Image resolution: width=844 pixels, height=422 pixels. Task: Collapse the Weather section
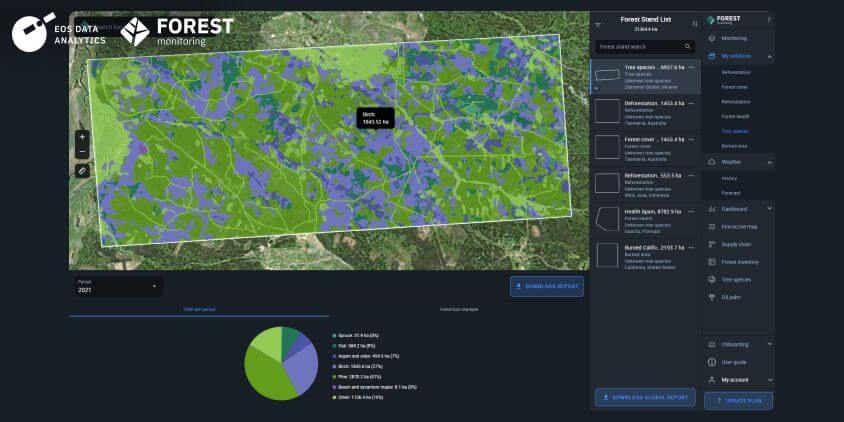769,162
